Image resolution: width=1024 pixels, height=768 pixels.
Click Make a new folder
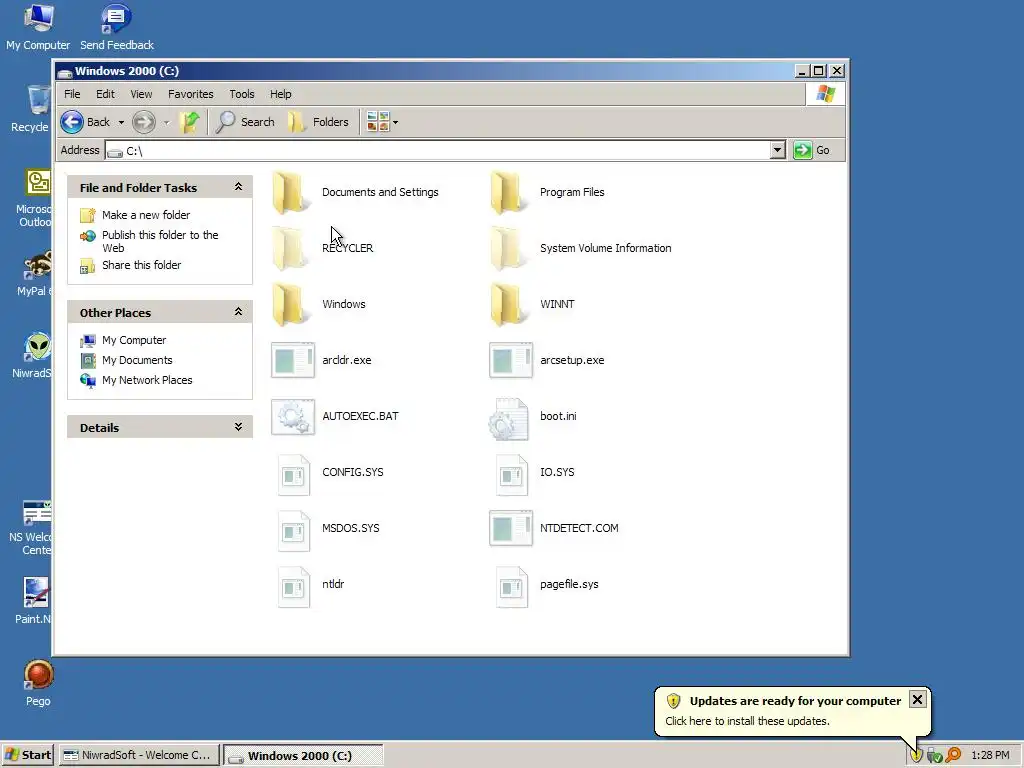[x=146, y=215]
